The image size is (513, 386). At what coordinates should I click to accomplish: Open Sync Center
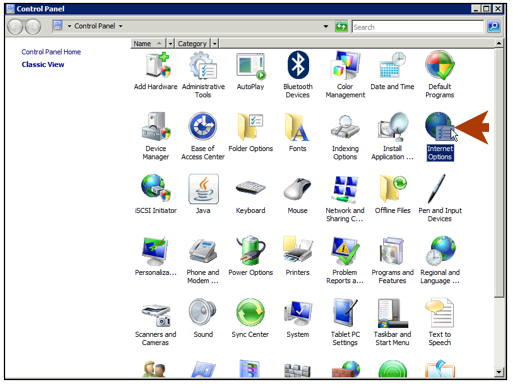(x=250, y=318)
